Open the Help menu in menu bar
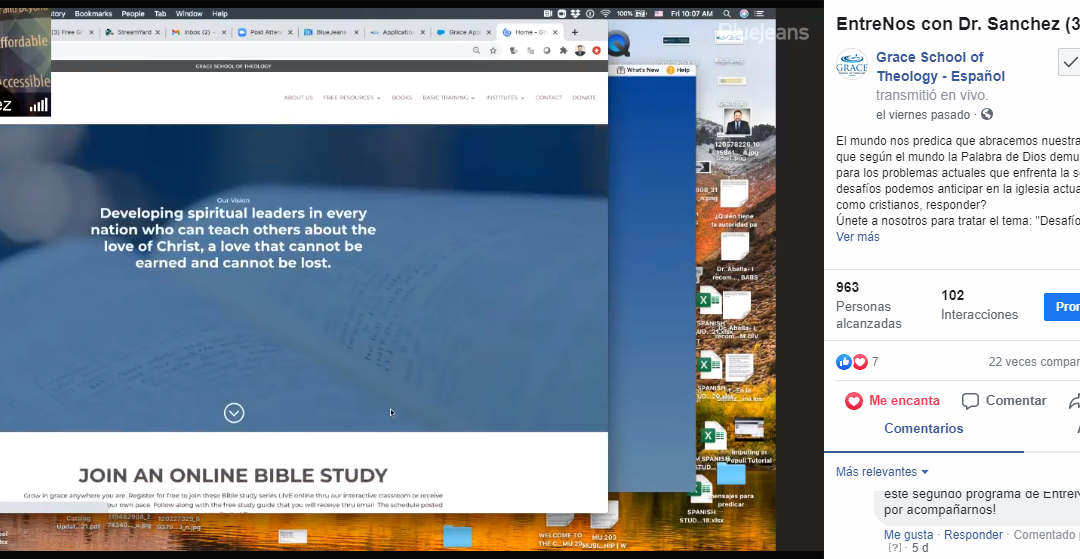The width and height of the screenshot is (1080, 559). 220,13
